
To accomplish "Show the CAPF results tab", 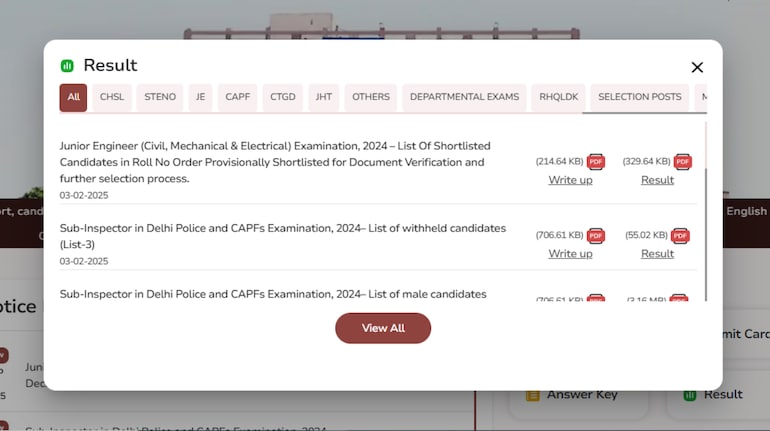I will click(x=237, y=97).
